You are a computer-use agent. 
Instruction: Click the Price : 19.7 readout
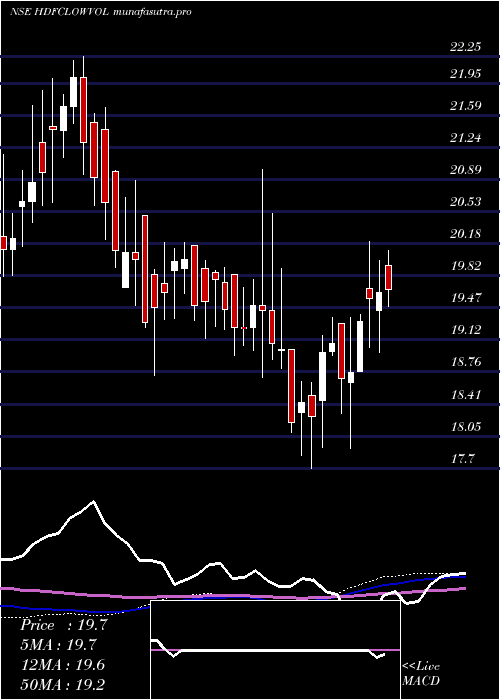click(63, 625)
